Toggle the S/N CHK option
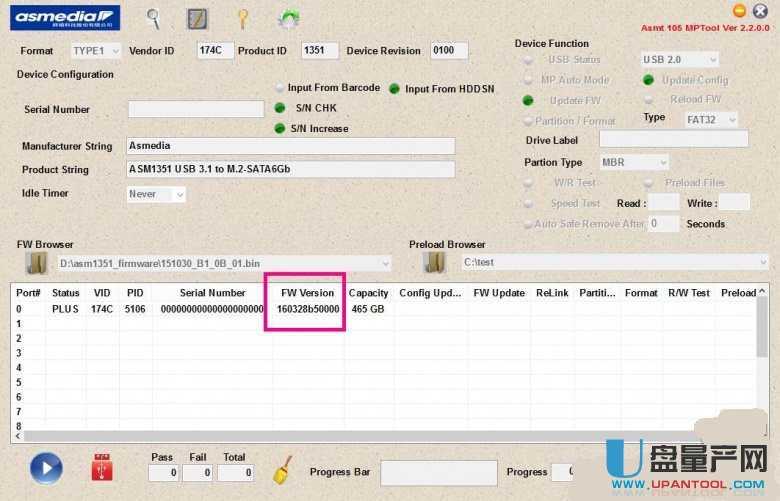 (x=281, y=108)
